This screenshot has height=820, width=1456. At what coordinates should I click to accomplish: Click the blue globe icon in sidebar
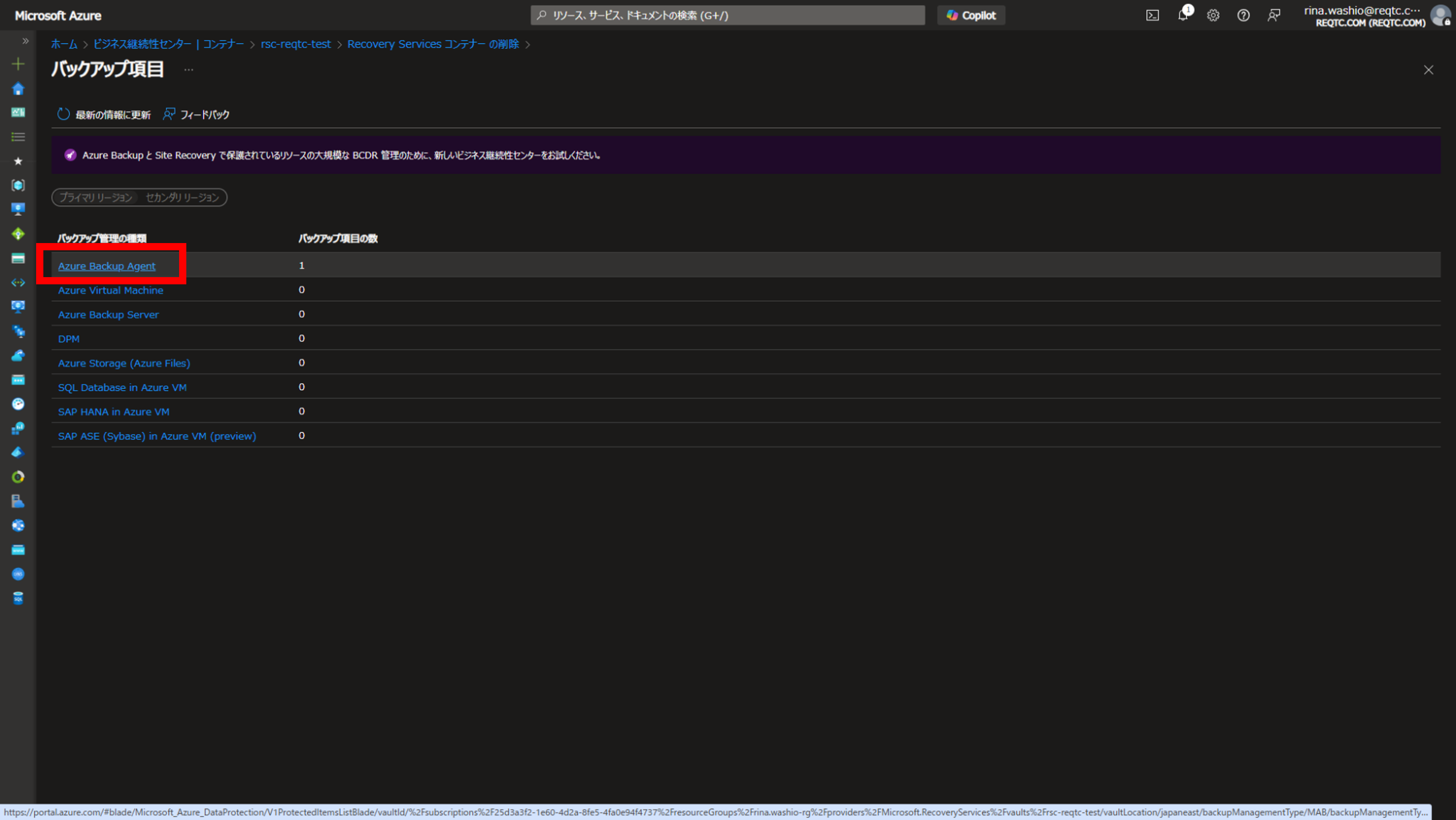pyautogui.click(x=18, y=525)
